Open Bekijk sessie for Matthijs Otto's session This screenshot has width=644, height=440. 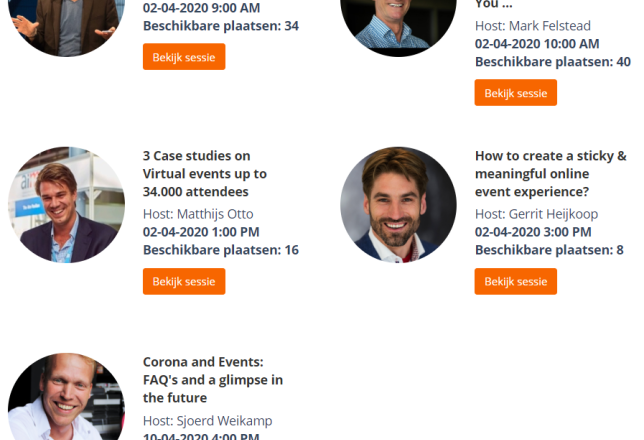click(184, 281)
